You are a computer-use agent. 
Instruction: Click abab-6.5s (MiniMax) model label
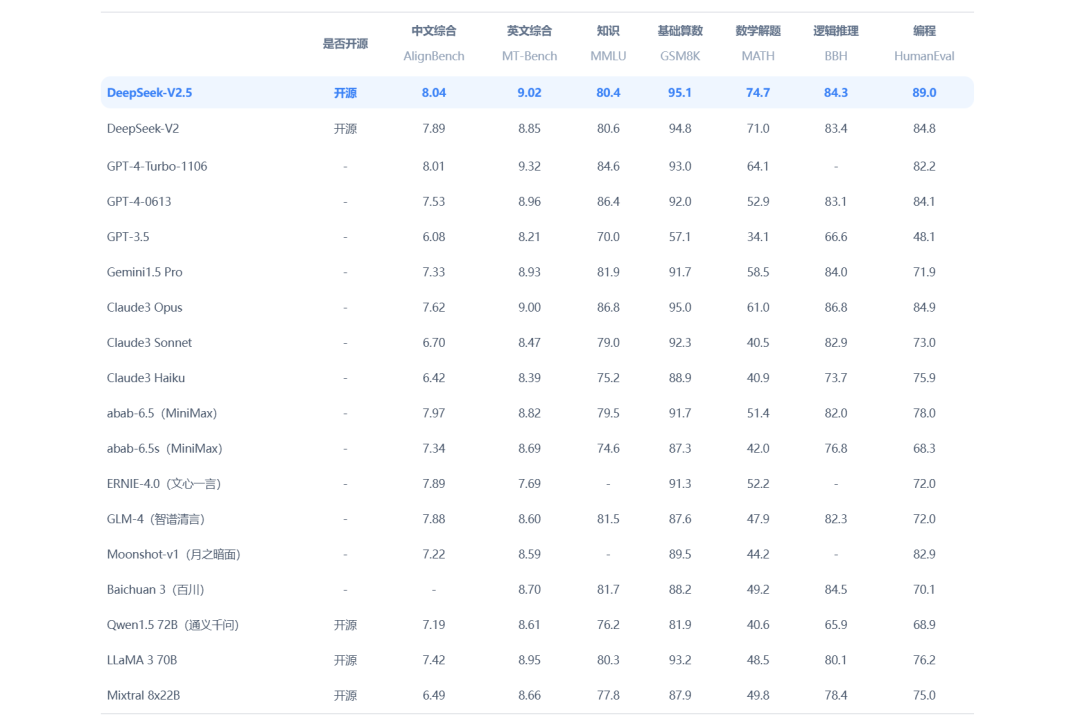(165, 448)
